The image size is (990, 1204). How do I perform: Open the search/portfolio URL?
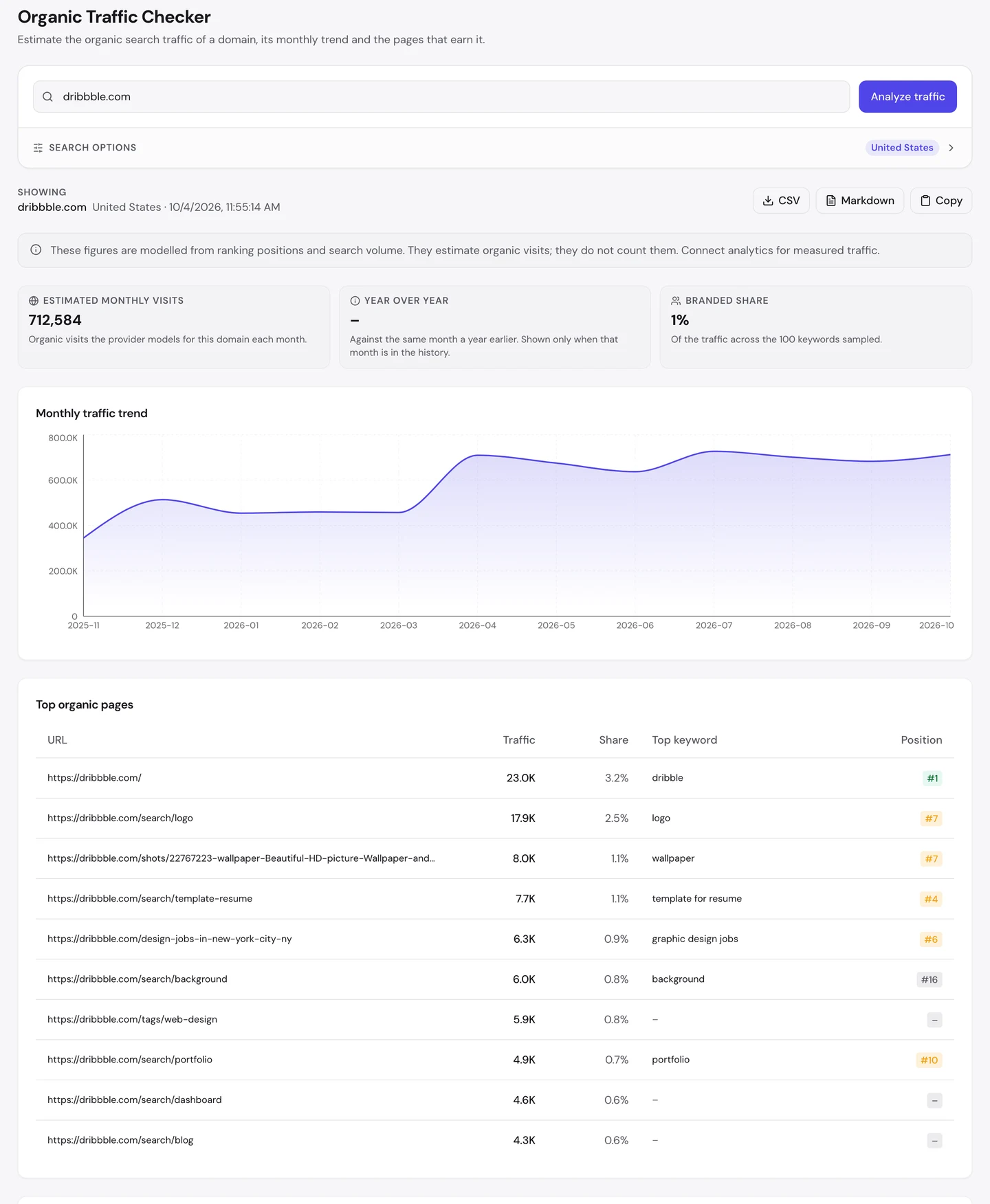(130, 1060)
